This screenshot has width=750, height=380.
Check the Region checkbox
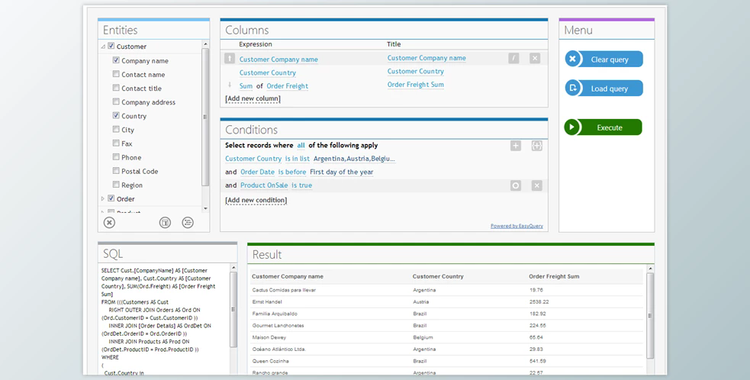point(116,184)
